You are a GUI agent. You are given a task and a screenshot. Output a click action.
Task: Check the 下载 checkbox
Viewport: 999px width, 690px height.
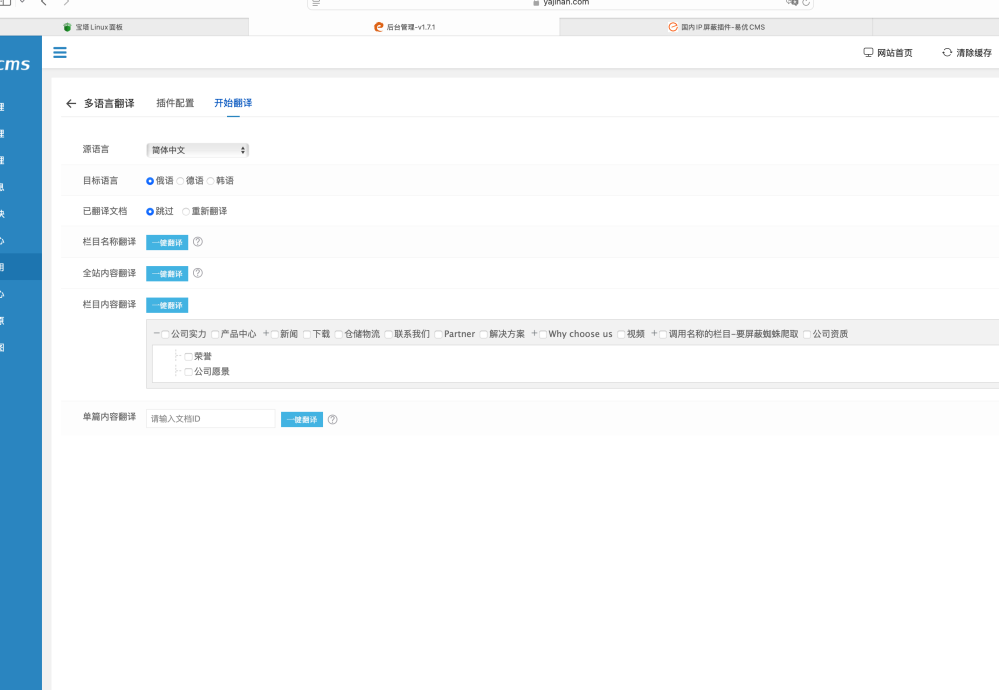tap(307, 334)
